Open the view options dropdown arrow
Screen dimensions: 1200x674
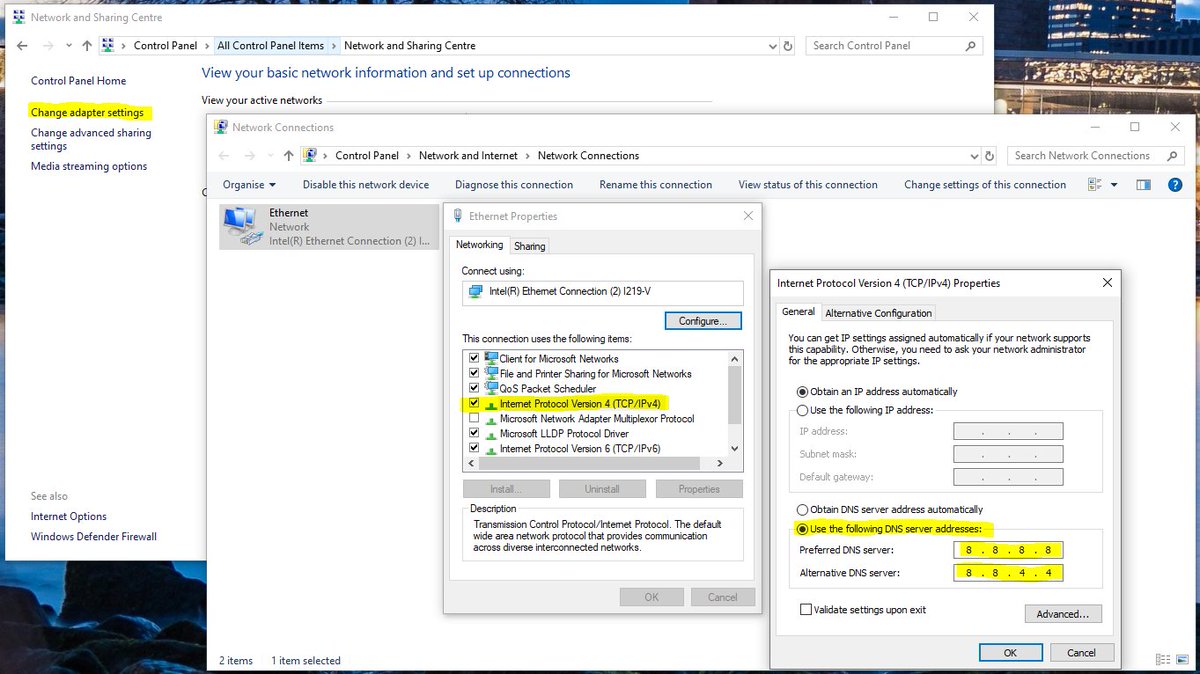tap(1114, 185)
